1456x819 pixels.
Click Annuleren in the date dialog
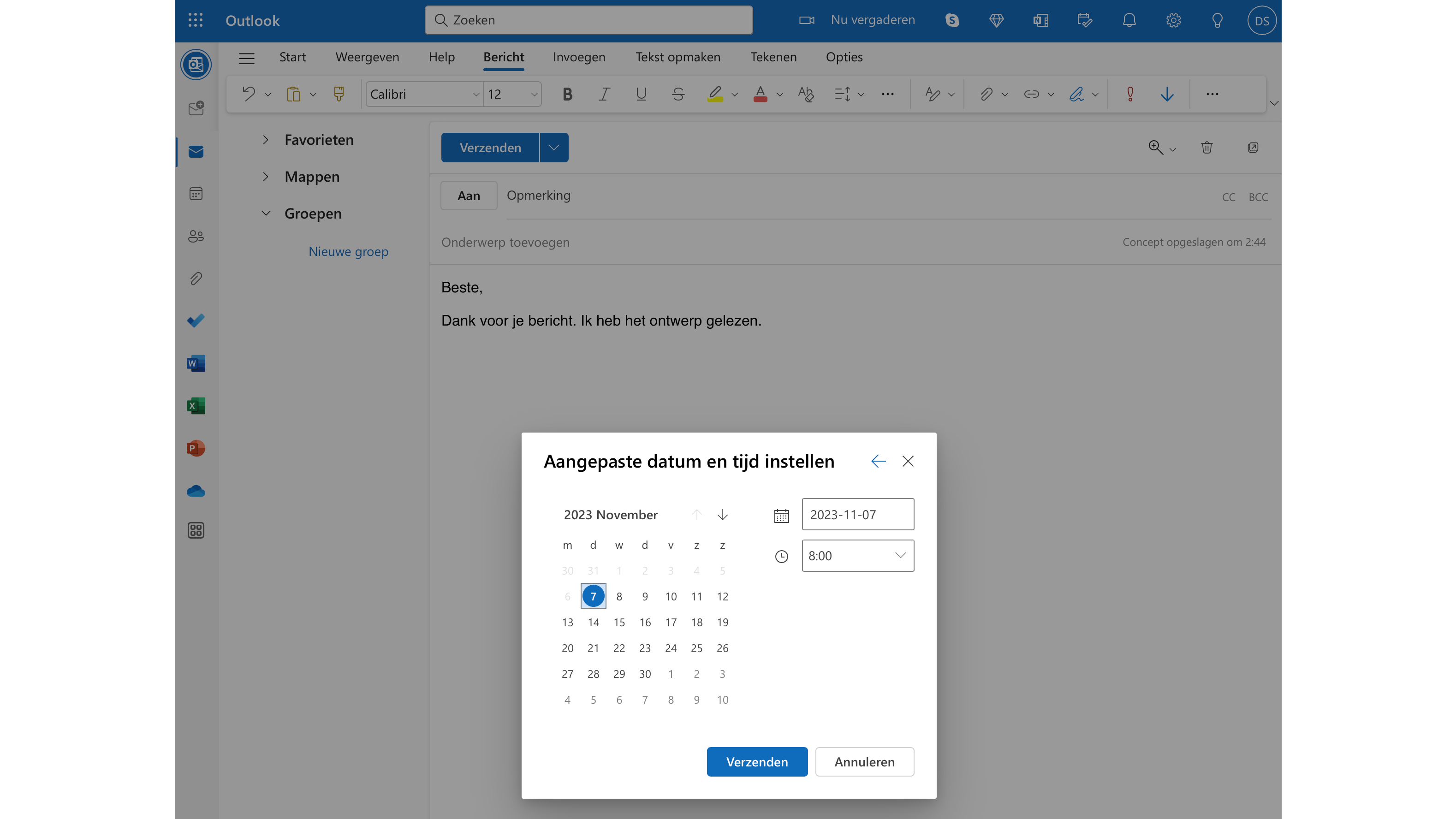click(864, 762)
